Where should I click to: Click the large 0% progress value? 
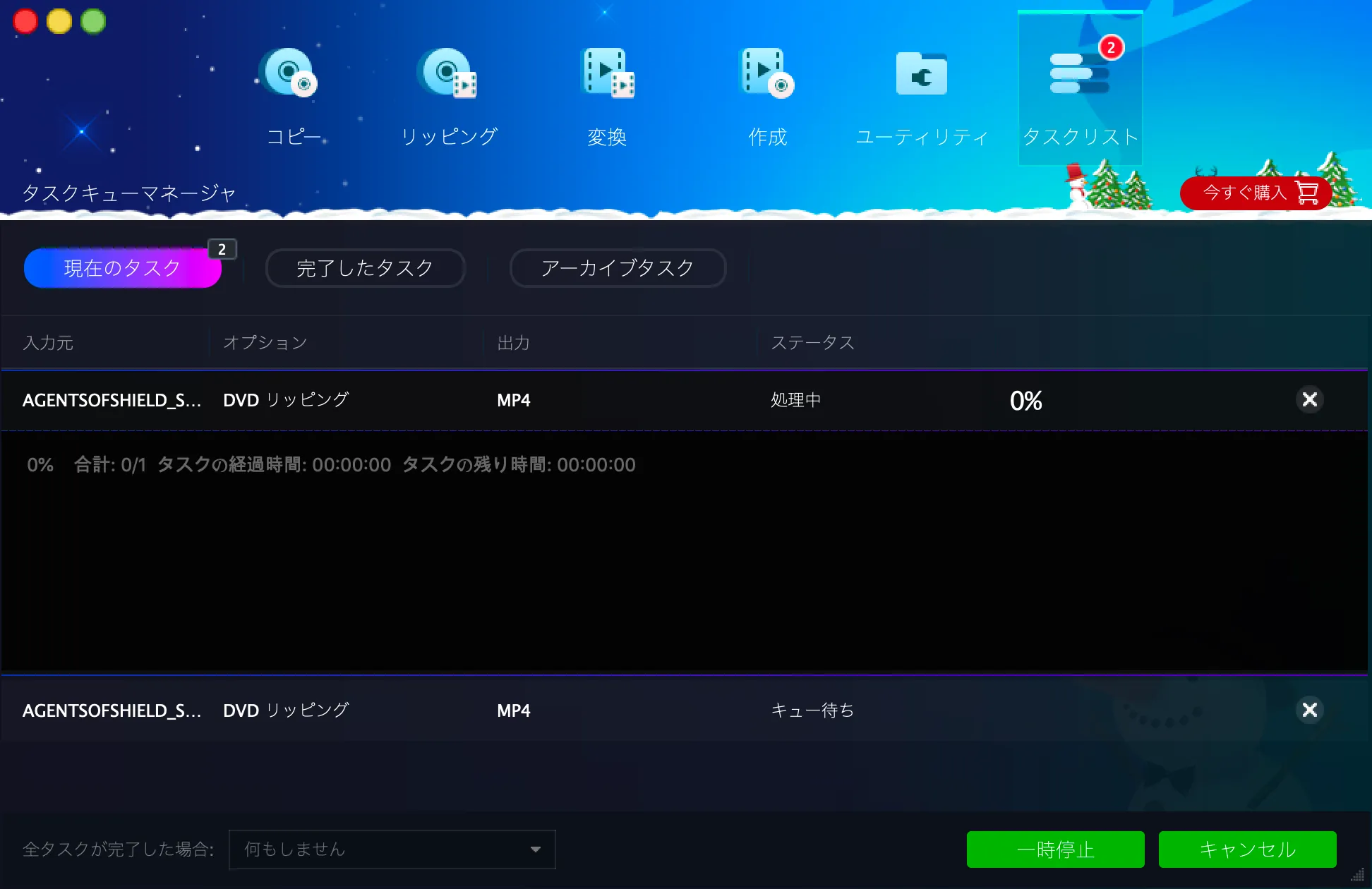pos(1026,401)
